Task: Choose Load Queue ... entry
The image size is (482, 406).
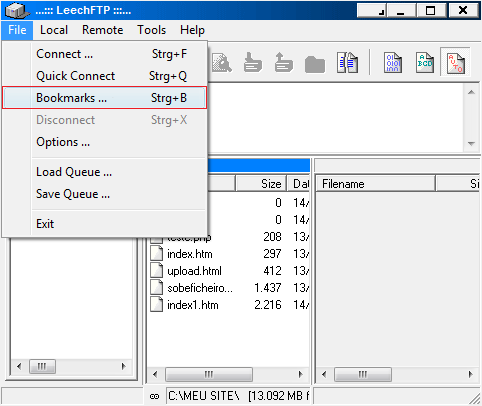Action: click(105, 172)
